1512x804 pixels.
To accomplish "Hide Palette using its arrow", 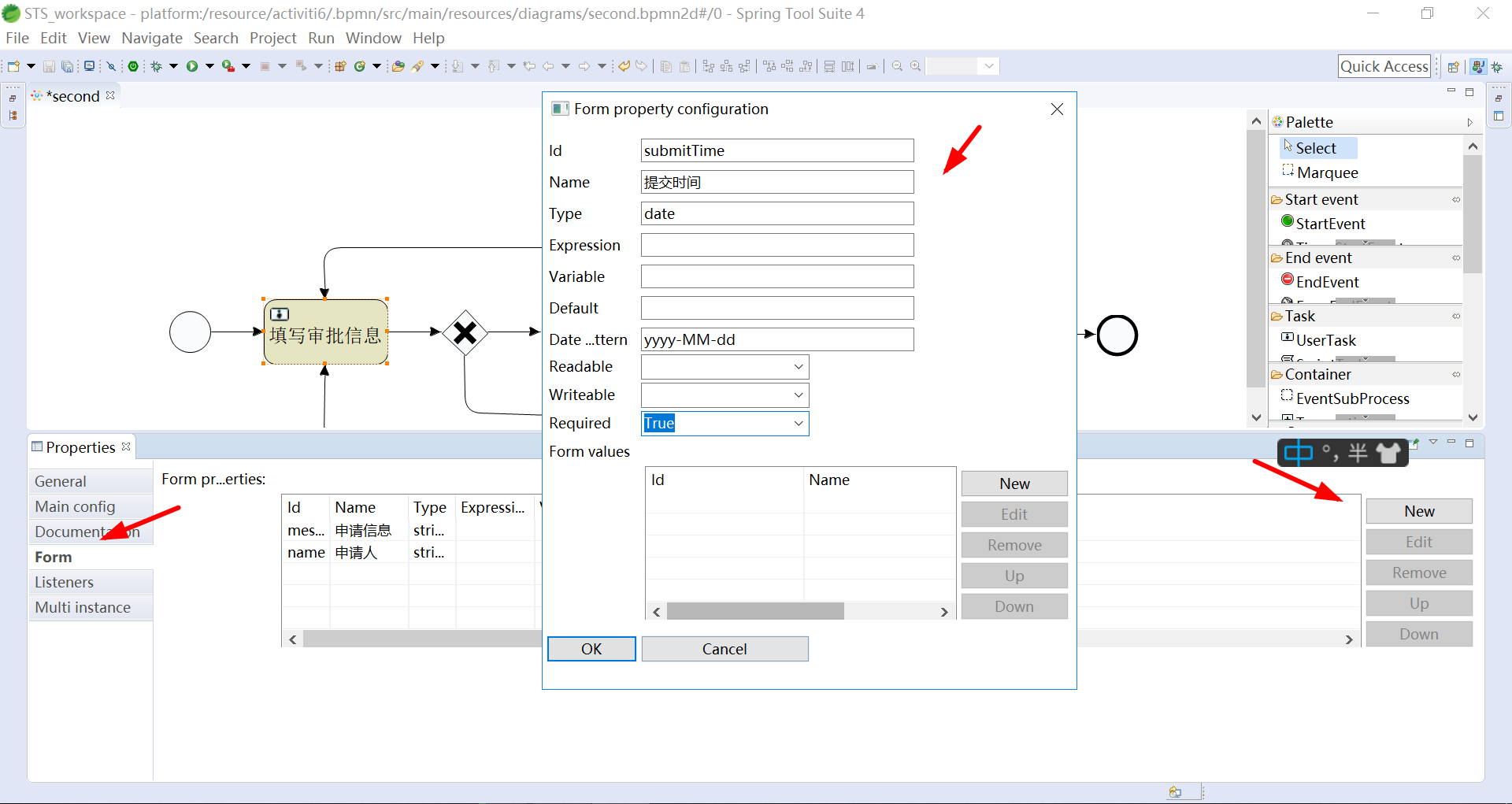I will click(1469, 122).
